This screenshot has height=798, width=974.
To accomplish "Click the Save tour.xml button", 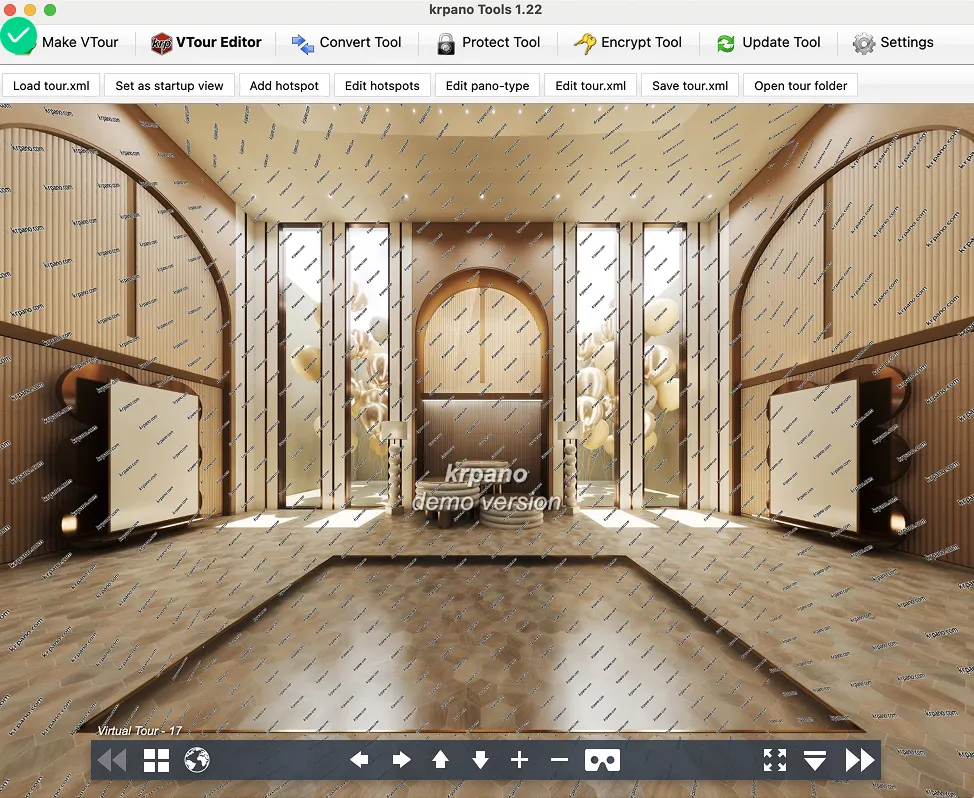I will pos(690,86).
